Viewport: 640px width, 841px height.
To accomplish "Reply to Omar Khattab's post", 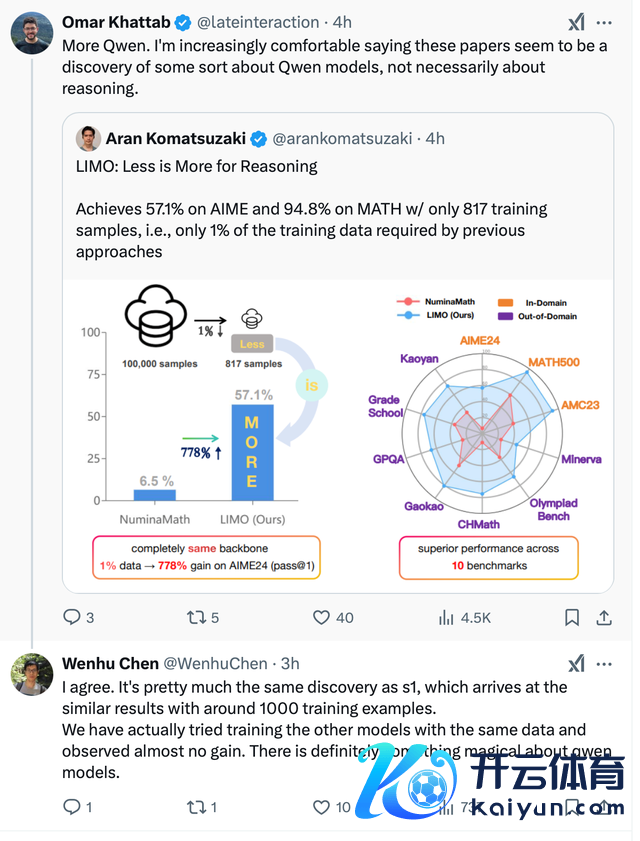I will pos(72,618).
